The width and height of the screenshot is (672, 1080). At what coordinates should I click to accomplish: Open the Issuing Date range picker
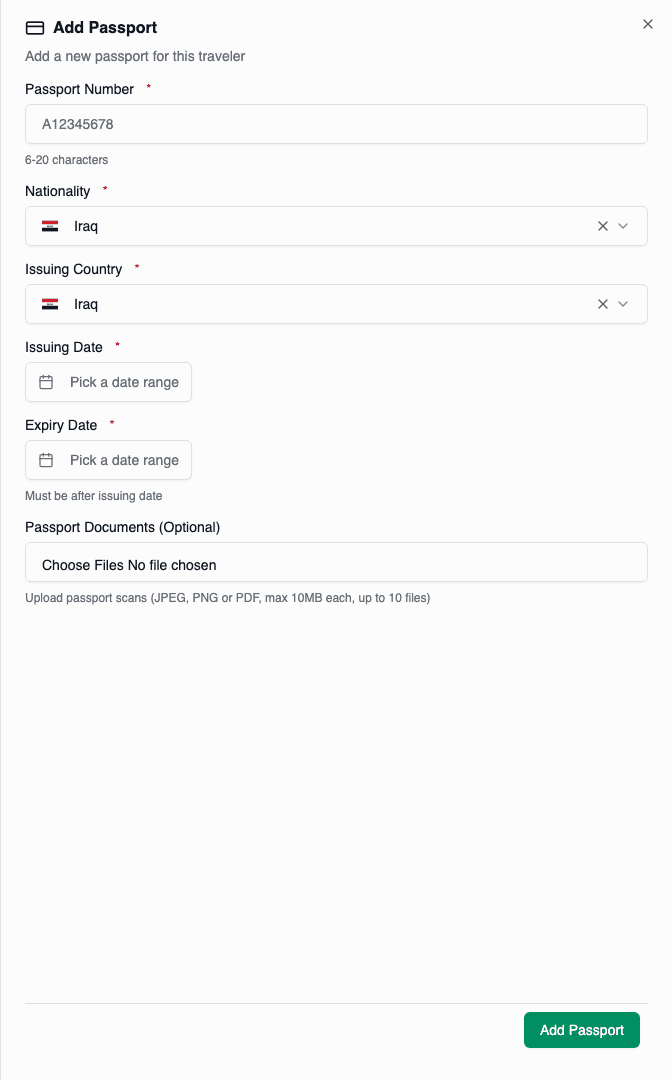click(x=108, y=382)
